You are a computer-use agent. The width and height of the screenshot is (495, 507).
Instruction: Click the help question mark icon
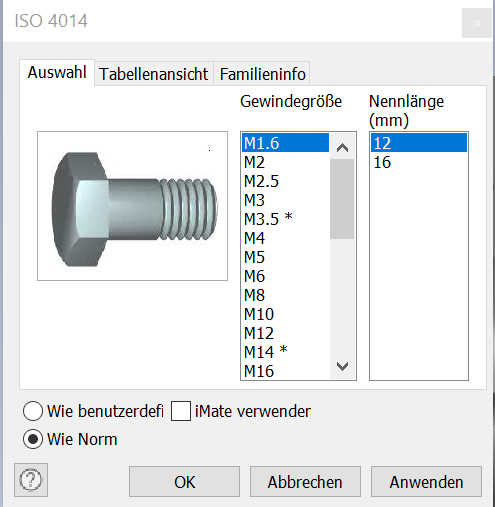pos(31,480)
